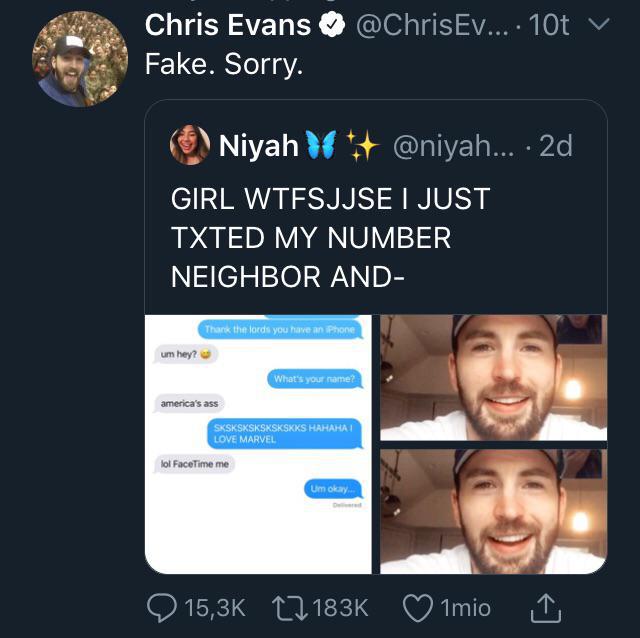Tap the share arrow icon

point(544,604)
